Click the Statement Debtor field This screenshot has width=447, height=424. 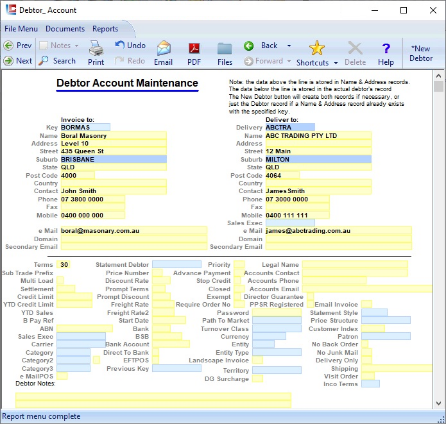[177, 264]
